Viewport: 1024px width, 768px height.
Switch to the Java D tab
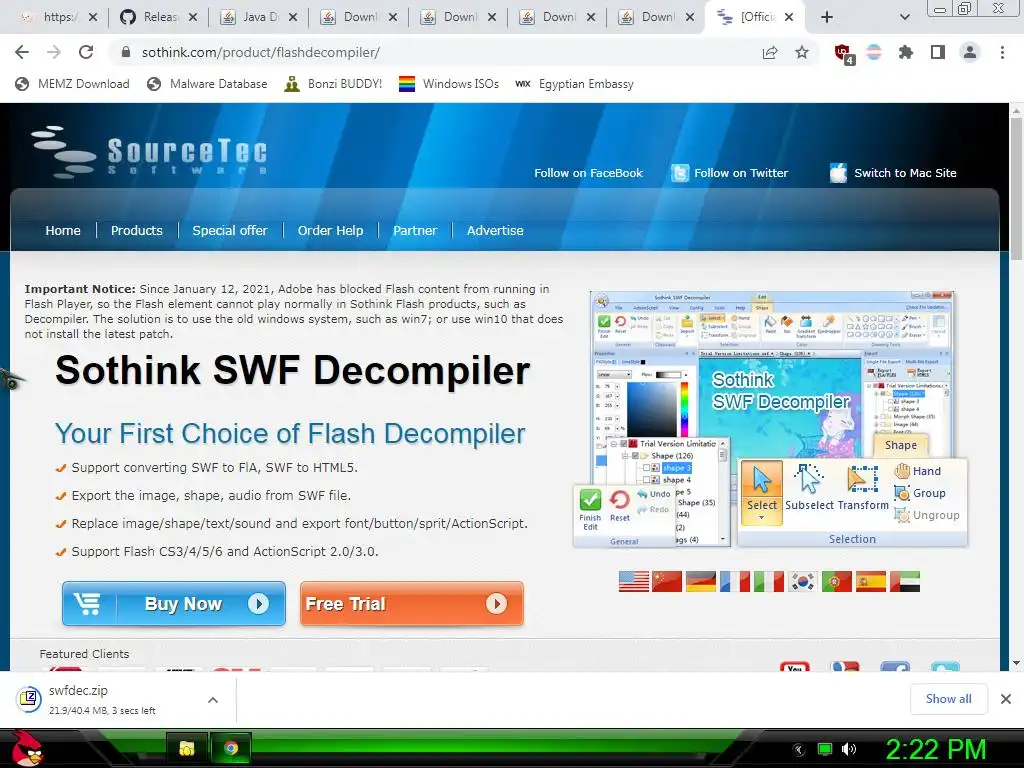tap(259, 18)
